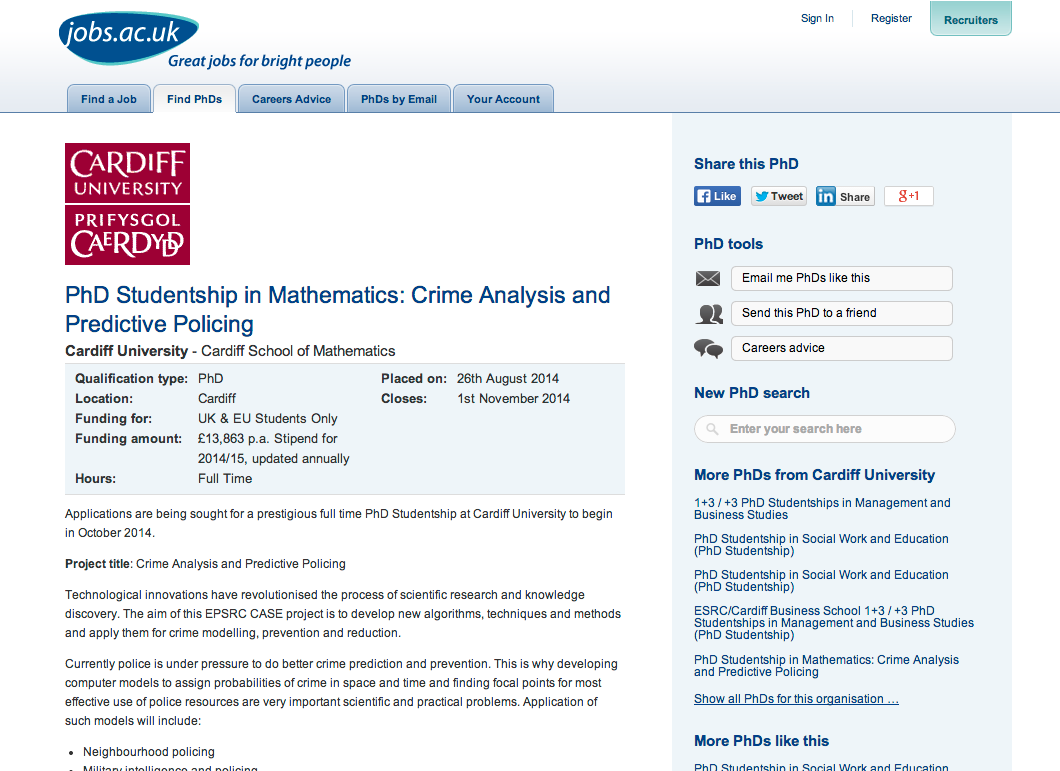Click the Careers advice tool button
Image resolution: width=1060 pixels, height=771 pixels.
pos(842,348)
